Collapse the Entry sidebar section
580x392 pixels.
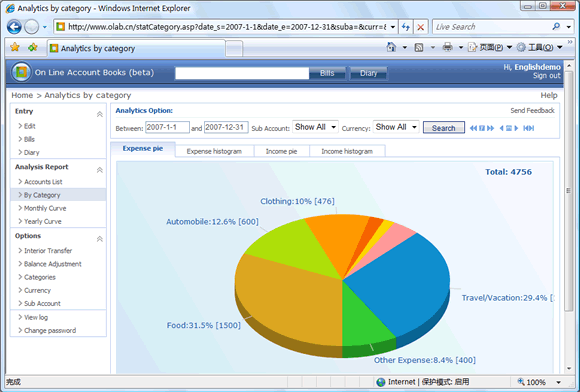[100, 114]
